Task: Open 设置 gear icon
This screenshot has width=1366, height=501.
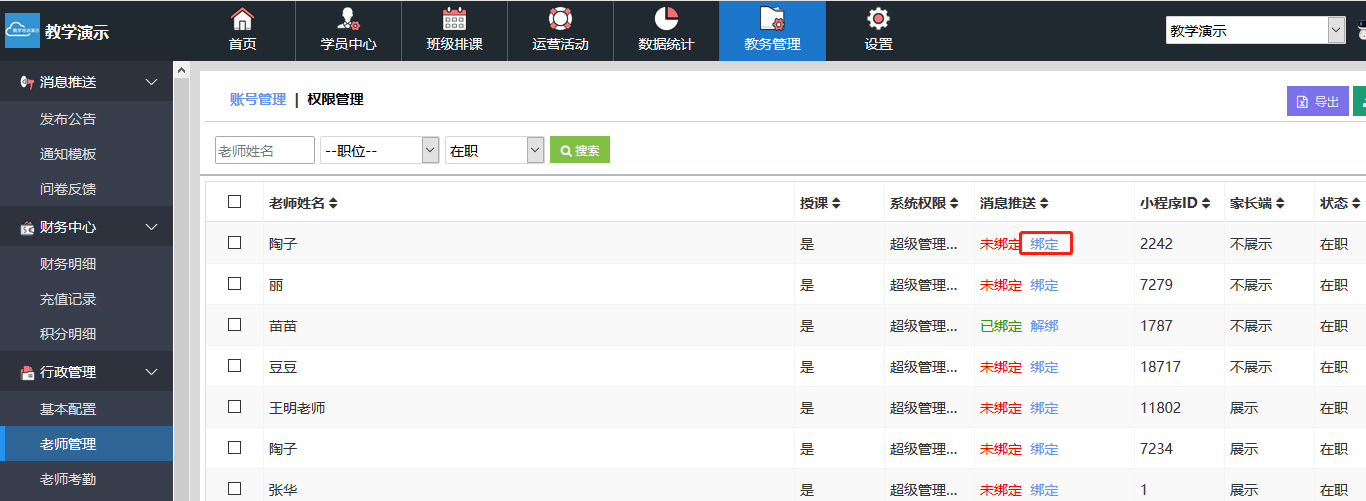Action: (x=878, y=19)
